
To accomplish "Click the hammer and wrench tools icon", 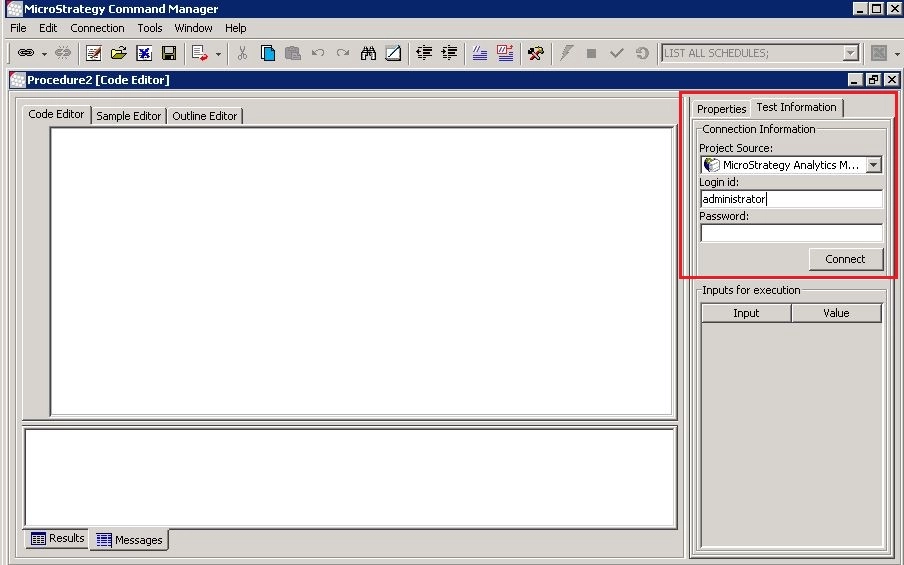I will (535, 53).
